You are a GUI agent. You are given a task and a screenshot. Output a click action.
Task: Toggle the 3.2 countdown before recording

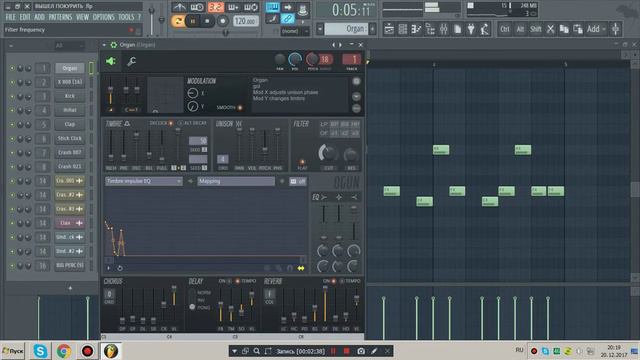click(x=216, y=7)
